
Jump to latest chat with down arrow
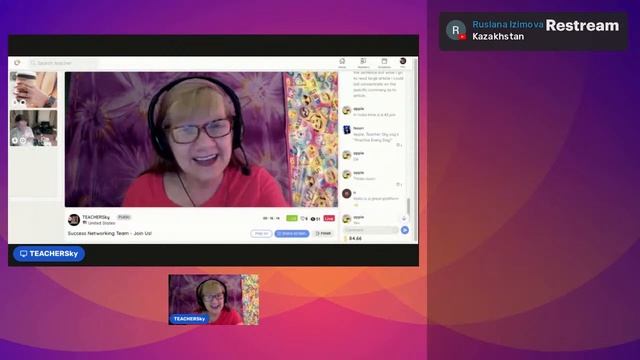pyautogui.click(x=404, y=218)
